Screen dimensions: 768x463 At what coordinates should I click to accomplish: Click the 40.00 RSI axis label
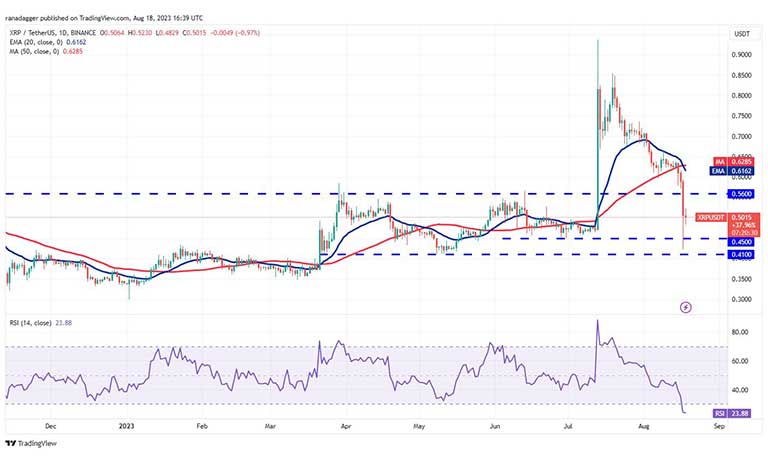740,390
